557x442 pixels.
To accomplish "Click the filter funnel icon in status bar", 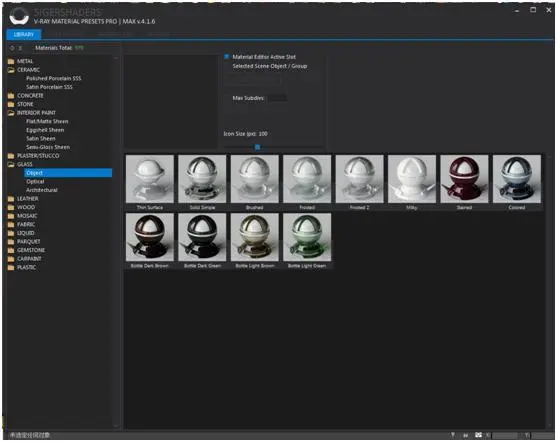I will (x=453, y=435).
